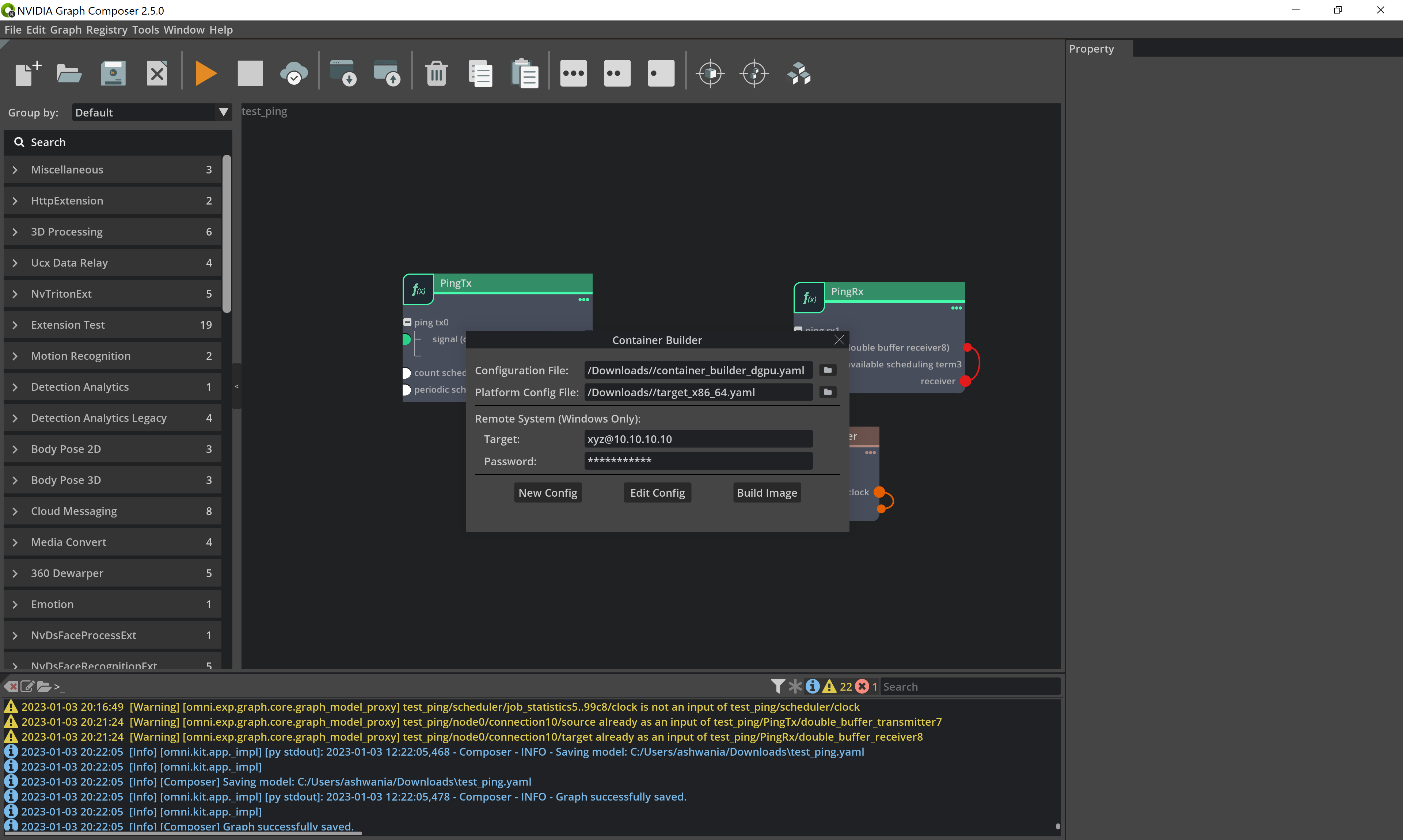This screenshot has height=840, width=1403.
Task: Open the Tools menu
Action: pyautogui.click(x=145, y=30)
